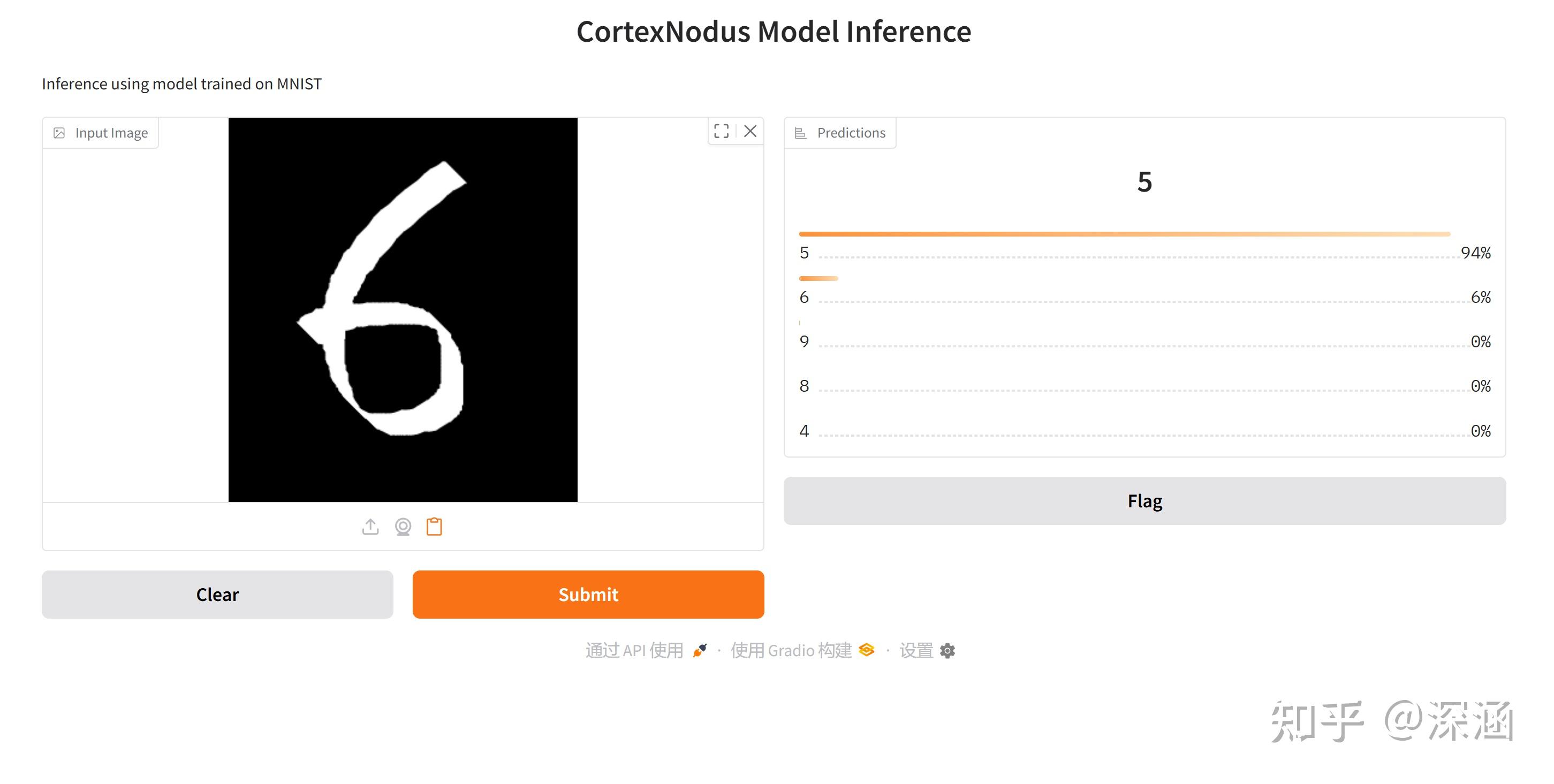Click the settings gear icon in footer

point(947,651)
